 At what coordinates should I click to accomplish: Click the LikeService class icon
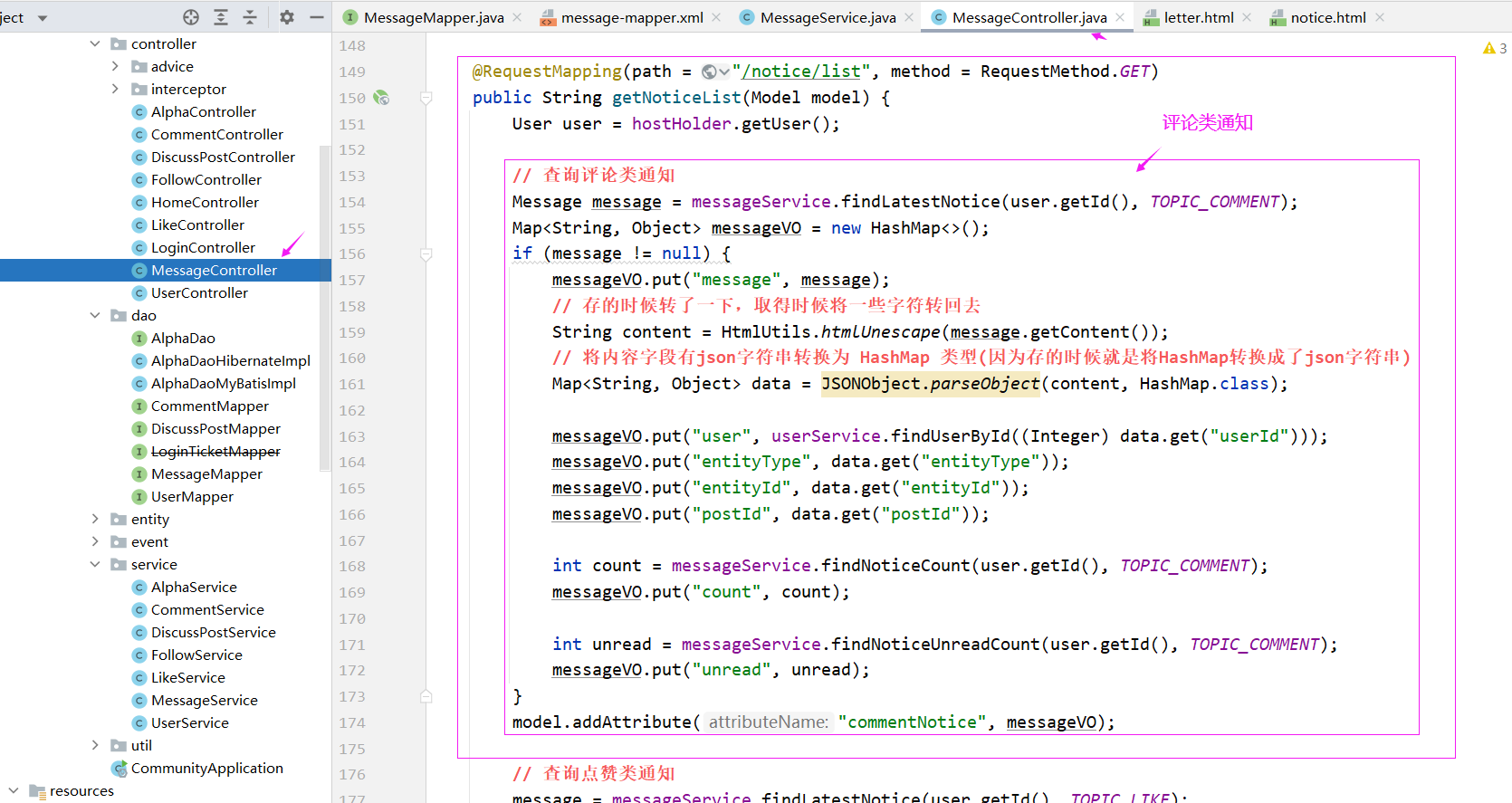pyautogui.click(x=139, y=677)
